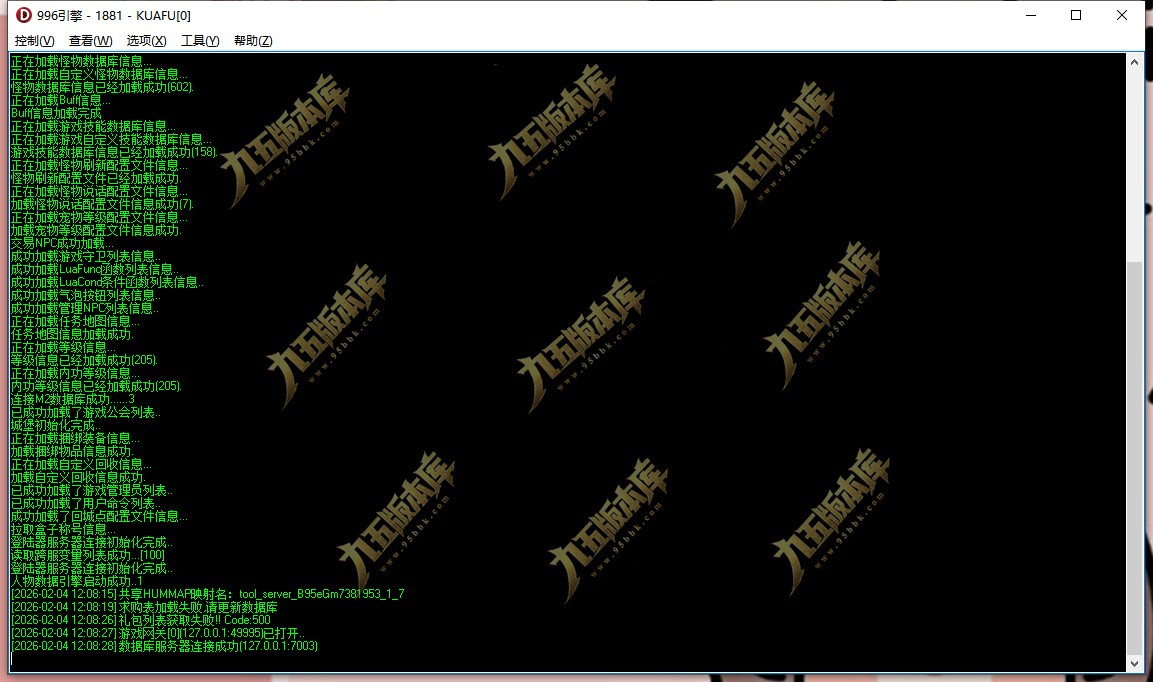
Task: Close the 996引擎 window
Action: 1121,15
